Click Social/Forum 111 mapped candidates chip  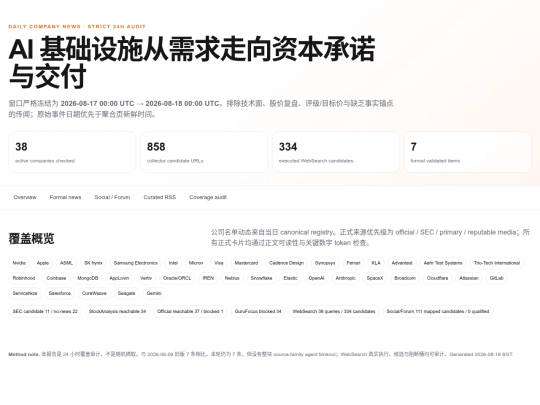[438, 311]
